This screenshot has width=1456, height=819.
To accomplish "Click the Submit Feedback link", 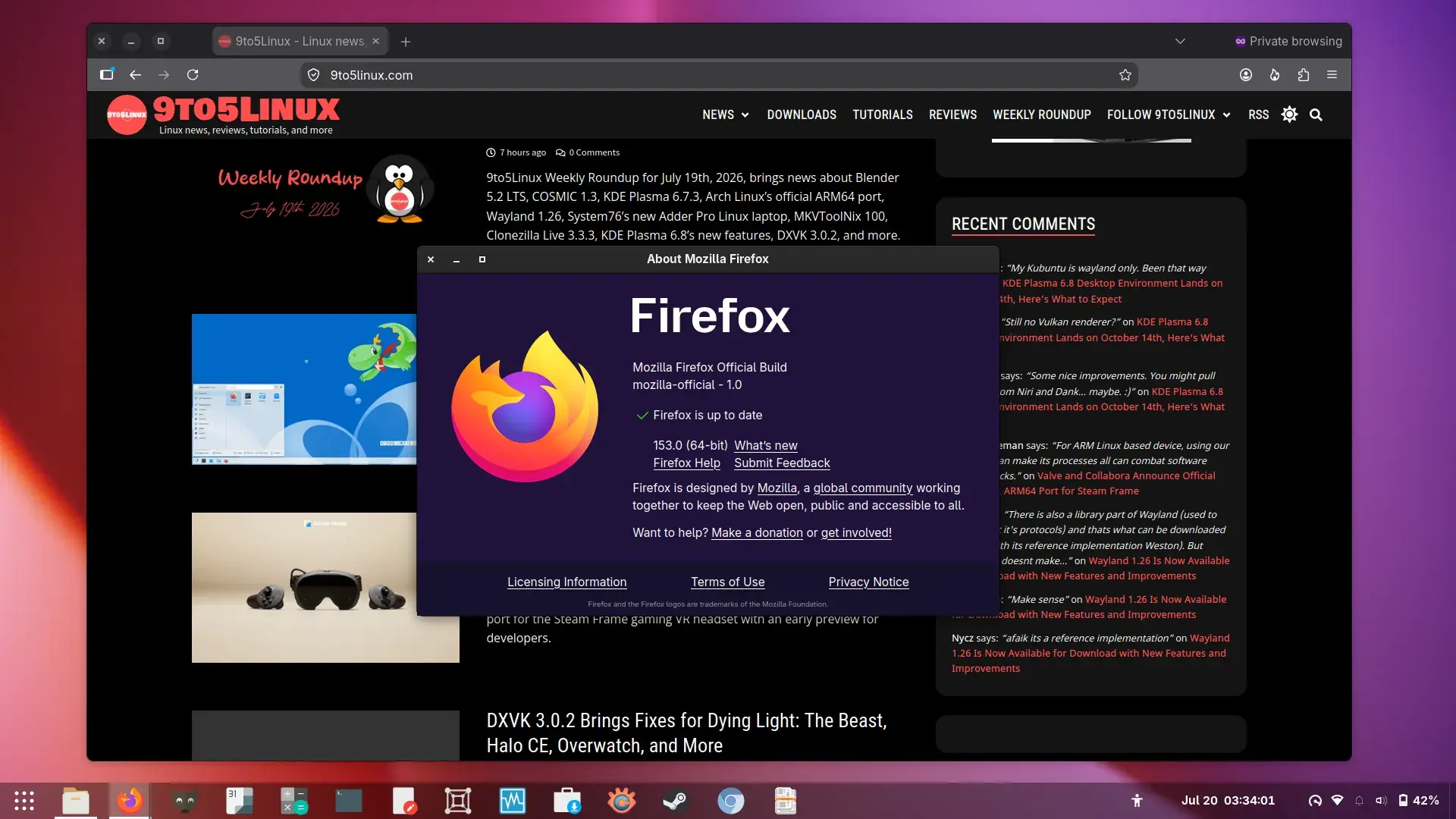I will (782, 463).
